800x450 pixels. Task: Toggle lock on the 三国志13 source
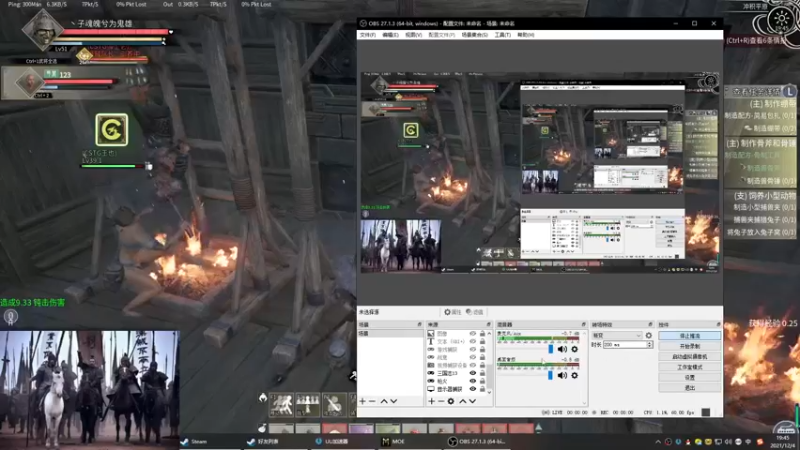point(482,373)
